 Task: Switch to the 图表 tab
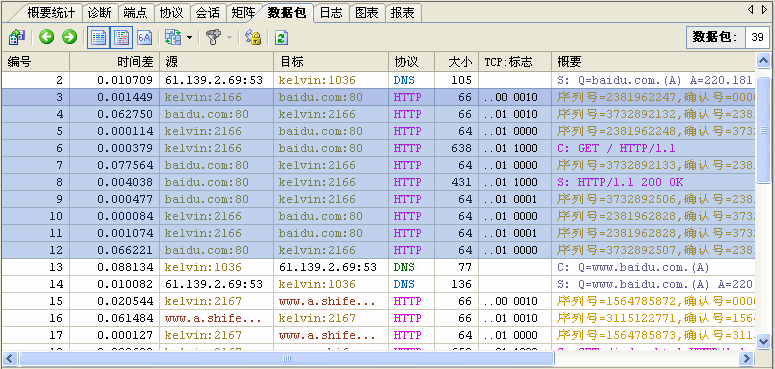pyautogui.click(x=367, y=12)
